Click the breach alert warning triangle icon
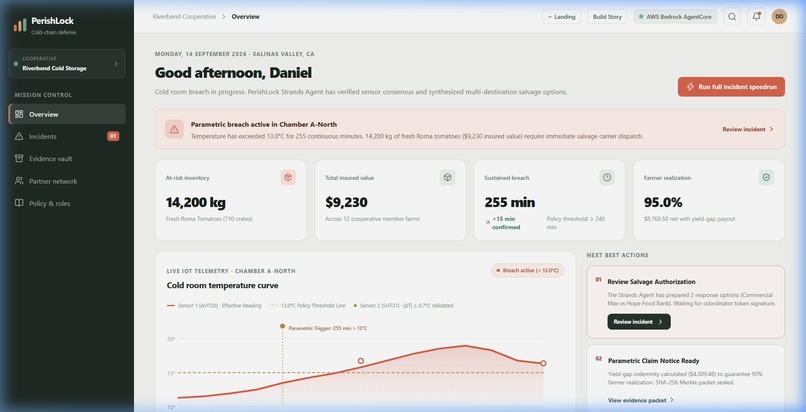The height and width of the screenshot is (412, 806). (x=174, y=129)
